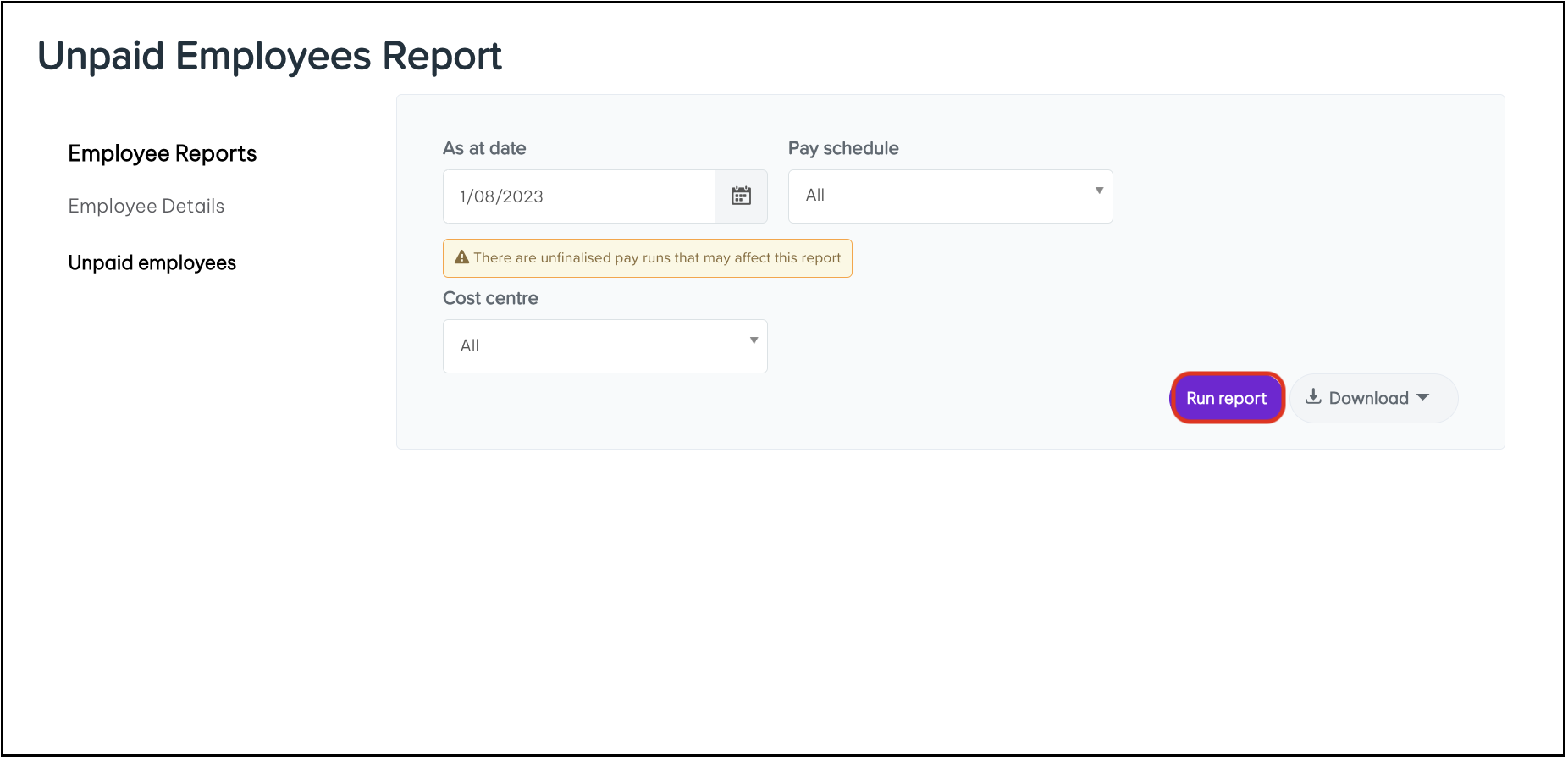Click the unfinalised pay runs warning message
Screen dimensions: 1568x757
(x=648, y=258)
